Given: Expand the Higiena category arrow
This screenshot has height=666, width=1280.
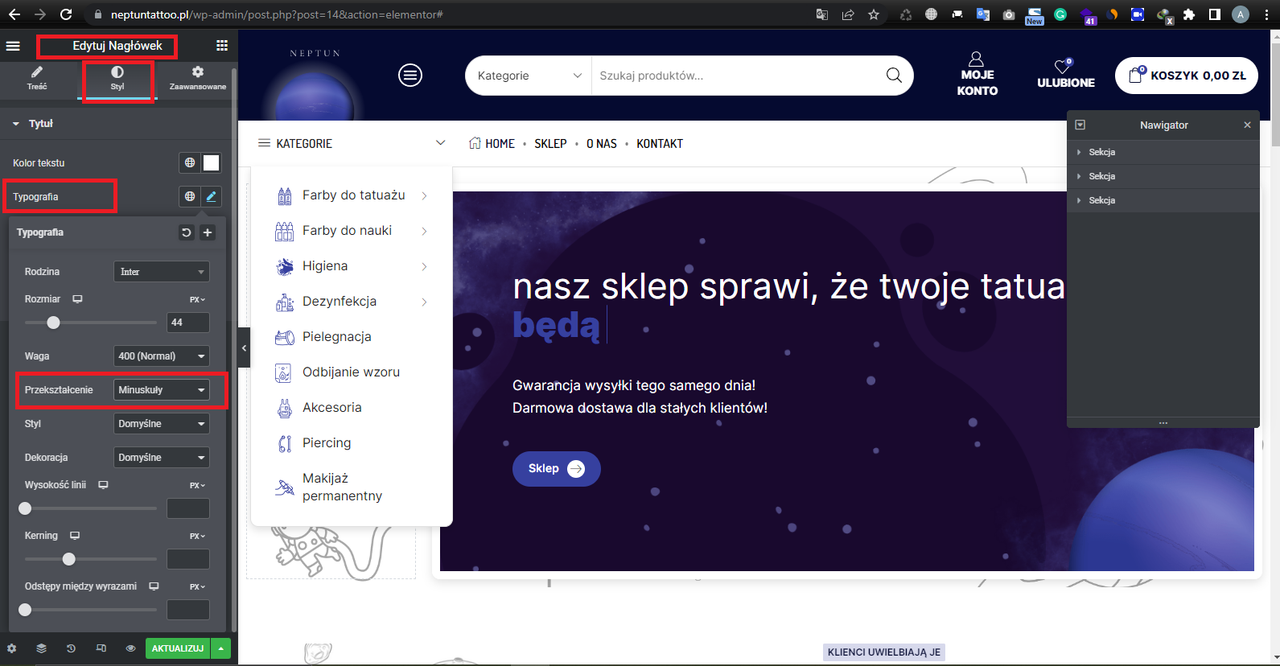Looking at the screenshot, I should pyautogui.click(x=424, y=266).
